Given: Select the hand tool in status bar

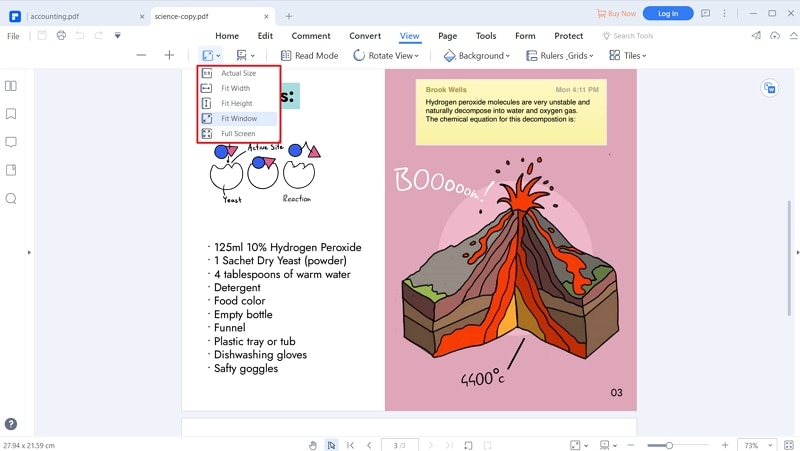Looking at the screenshot, I should [313, 445].
